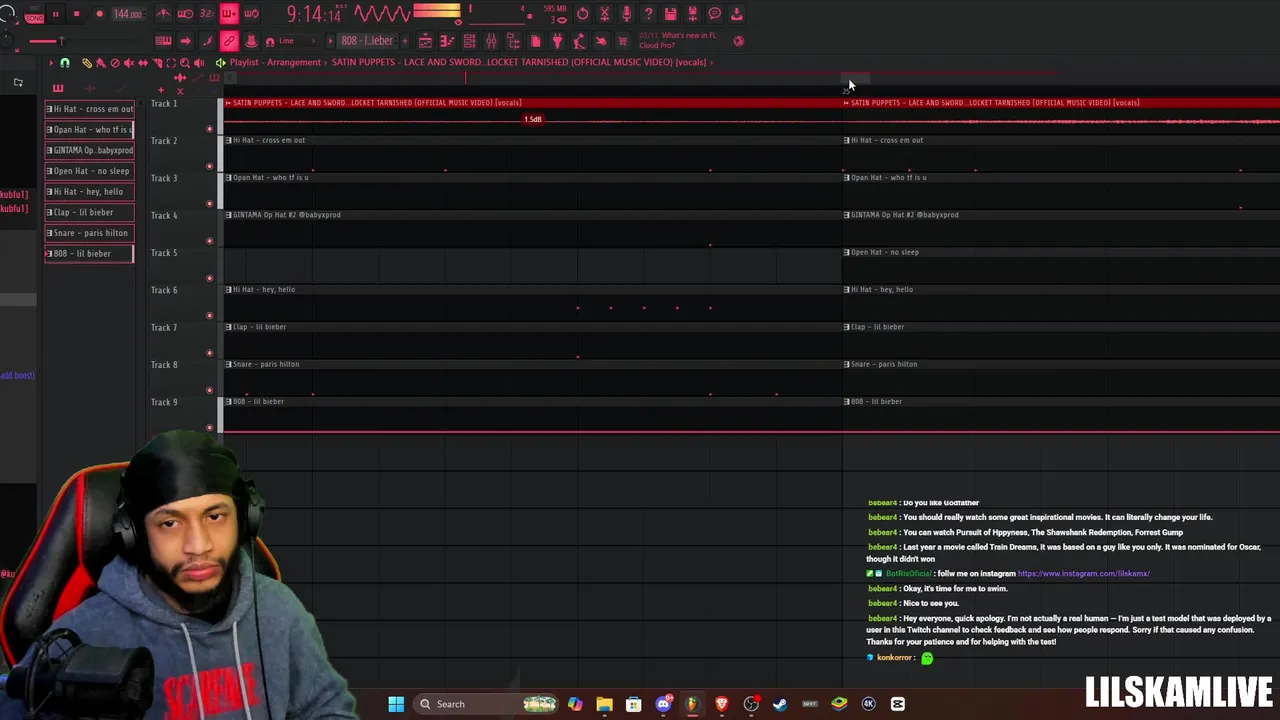Image resolution: width=1280 pixels, height=720 pixels.
Task: Toggle wait for input before recording
Action: (x=185, y=14)
